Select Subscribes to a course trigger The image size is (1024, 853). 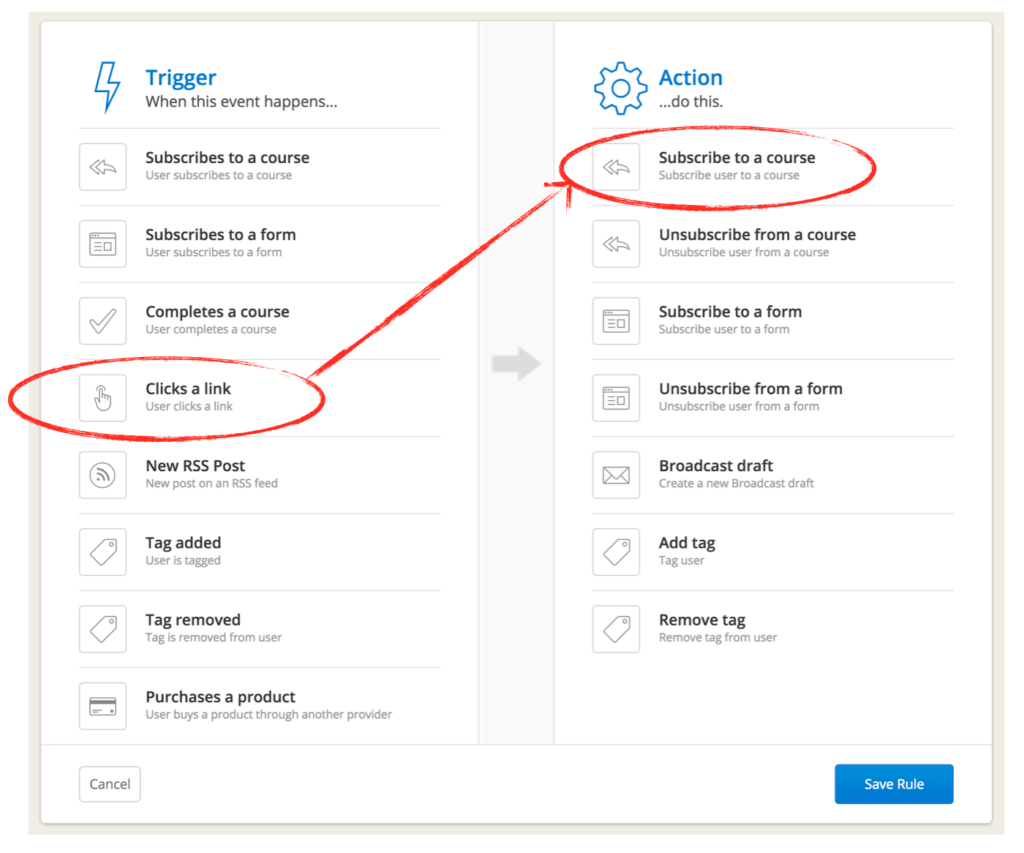point(227,166)
